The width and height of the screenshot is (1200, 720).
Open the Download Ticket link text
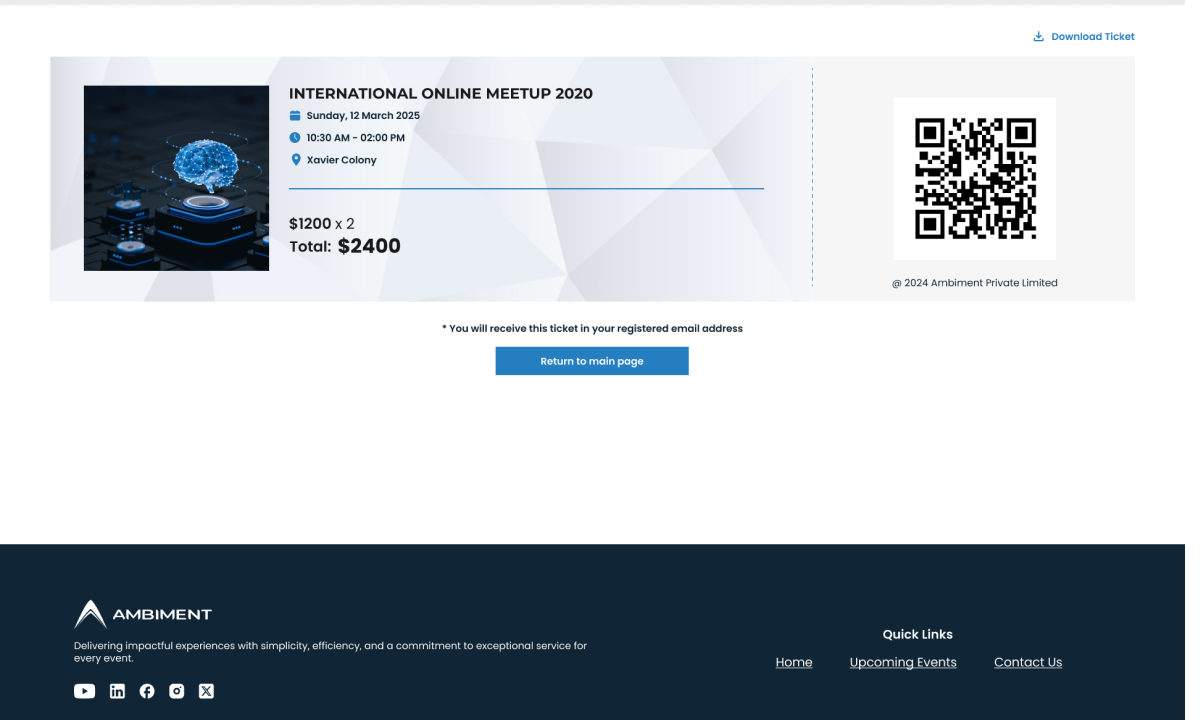1092,37
